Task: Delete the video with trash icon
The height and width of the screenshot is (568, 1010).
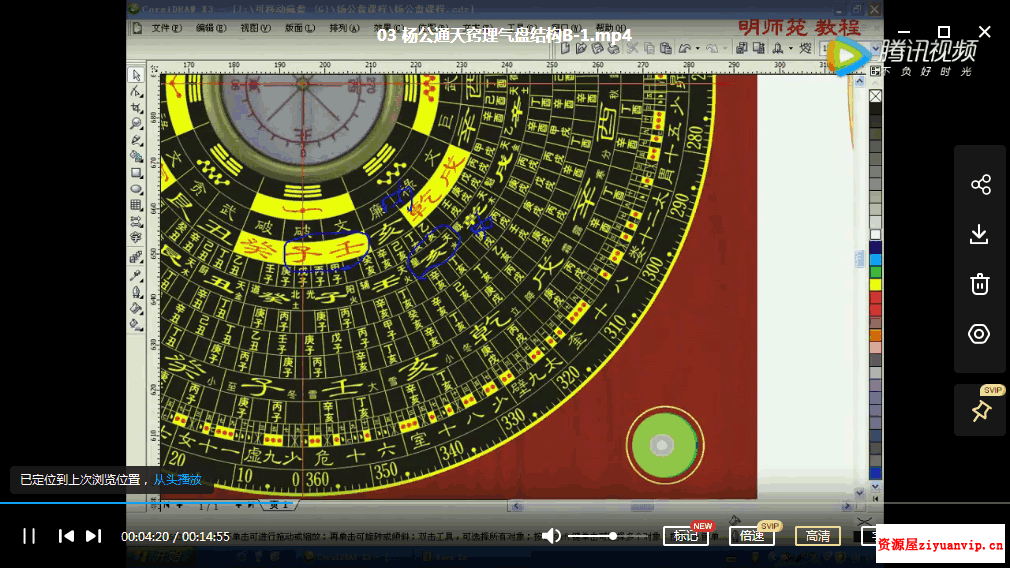Action: 980,284
